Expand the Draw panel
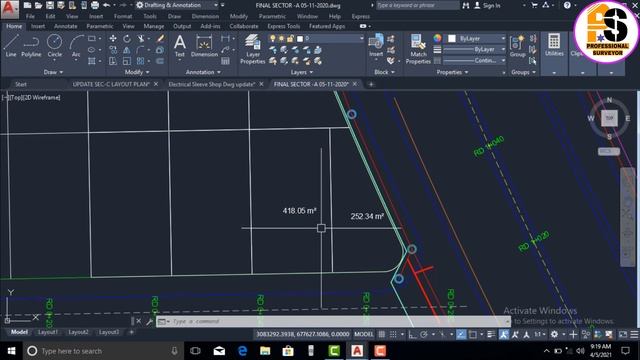Image resolution: width=640 pixels, height=360 pixels. pos(53,72)
